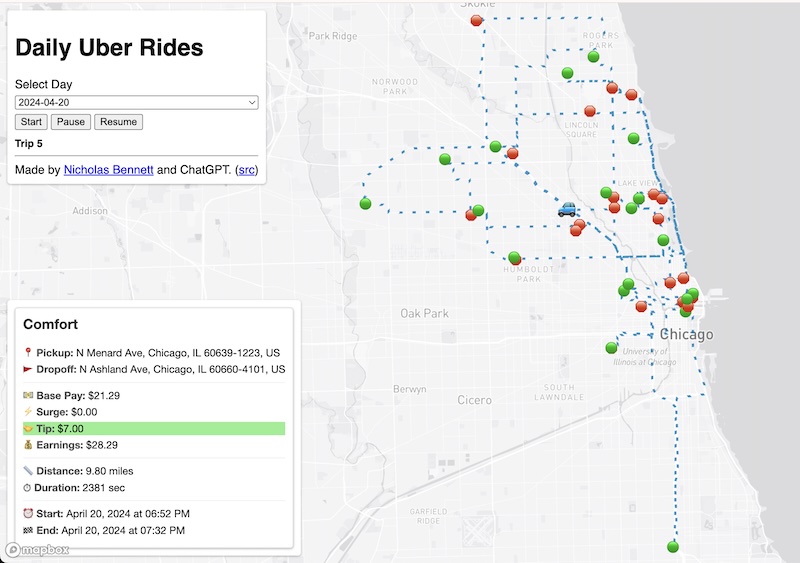Click the Distance: 9.80 miles text
The width and height of the screenshot is (800, 563).
coord(85,471)
